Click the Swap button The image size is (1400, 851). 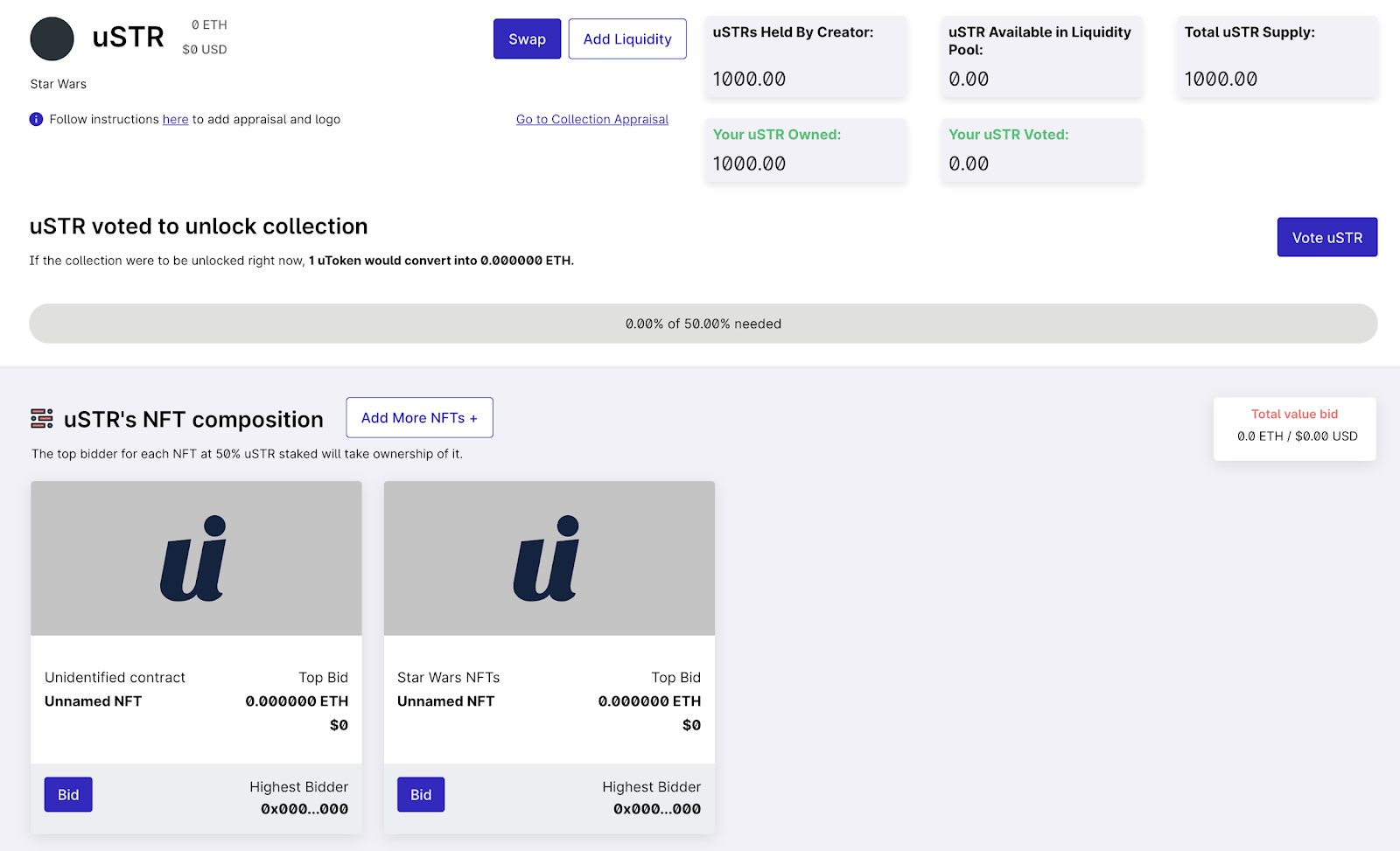[527, 39]
